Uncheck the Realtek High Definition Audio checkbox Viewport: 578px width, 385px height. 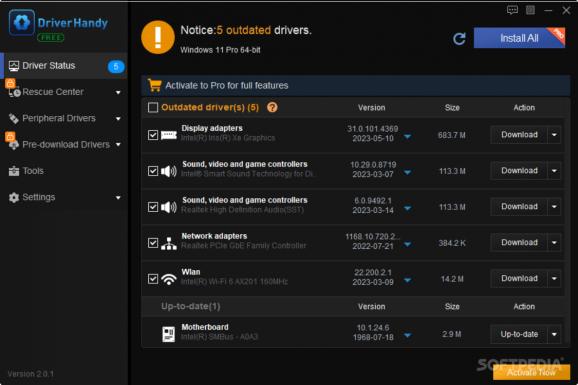point(153,207)
